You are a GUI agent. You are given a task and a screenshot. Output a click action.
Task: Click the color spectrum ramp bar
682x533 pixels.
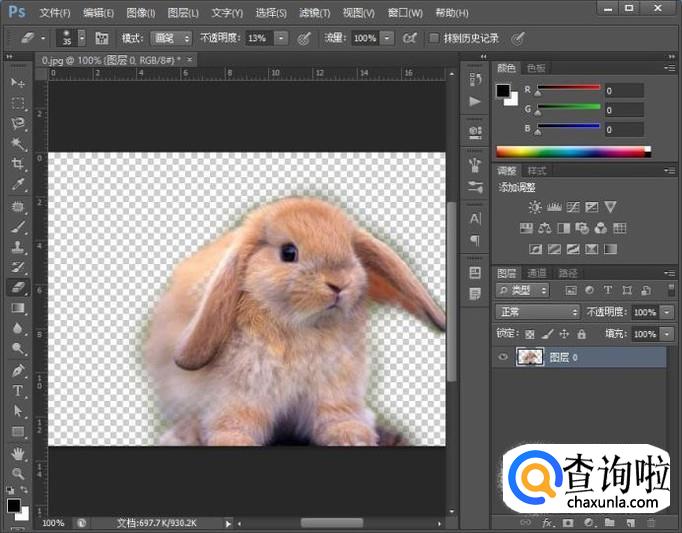(571, 152)
